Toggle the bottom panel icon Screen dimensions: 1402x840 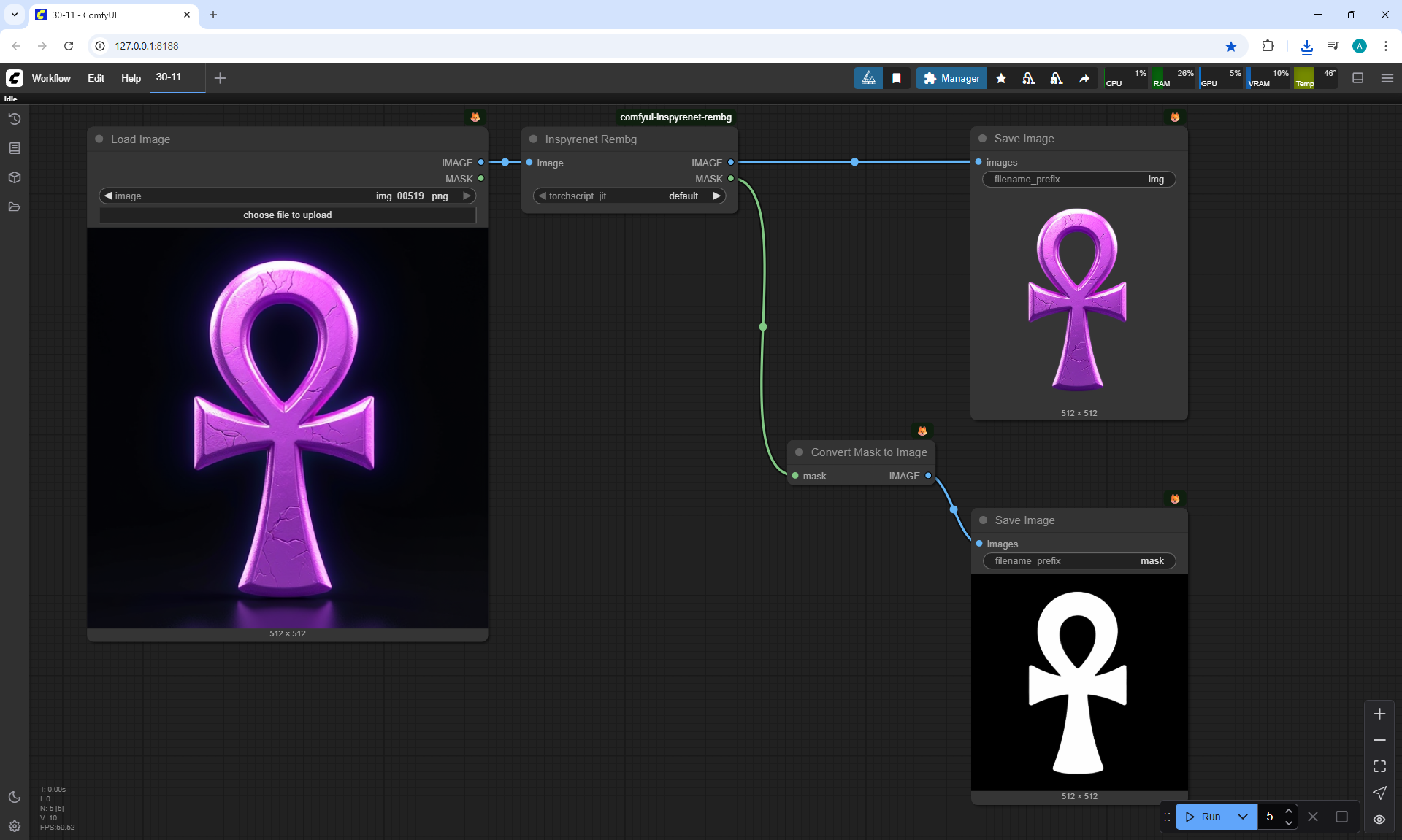[x=1358, y=78]
